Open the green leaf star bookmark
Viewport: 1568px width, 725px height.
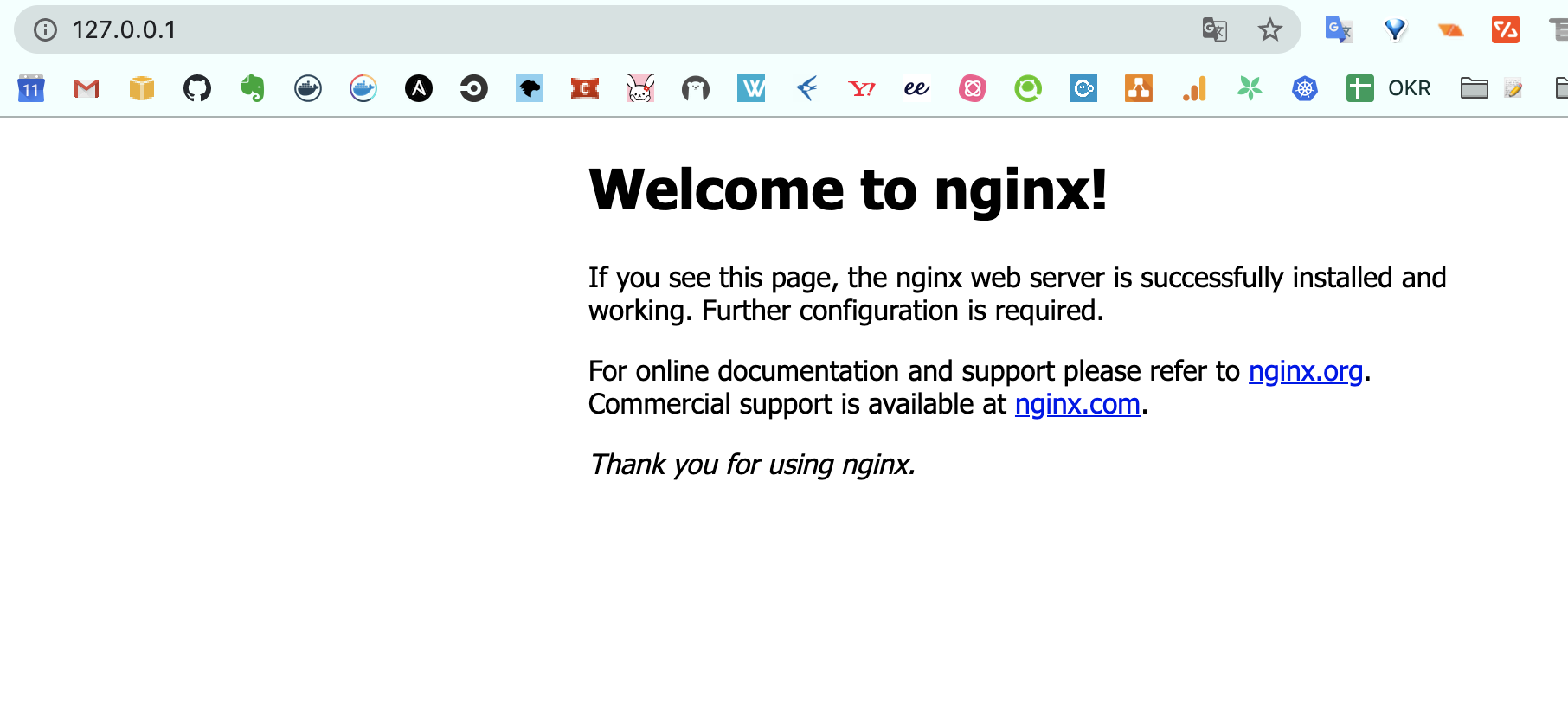click(1250, 88)
